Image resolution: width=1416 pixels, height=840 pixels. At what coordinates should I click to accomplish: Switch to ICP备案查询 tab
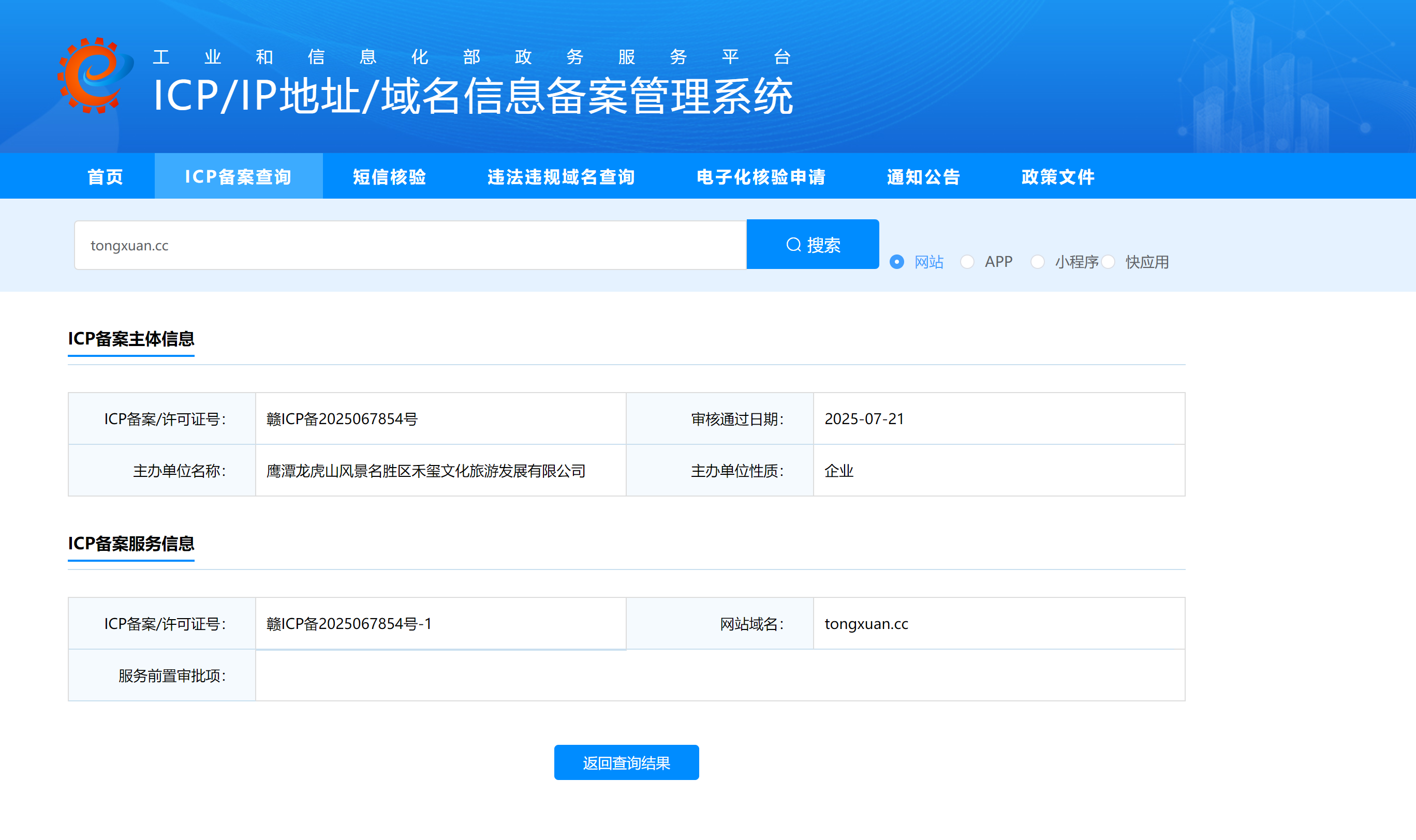[x=239, y=176]
